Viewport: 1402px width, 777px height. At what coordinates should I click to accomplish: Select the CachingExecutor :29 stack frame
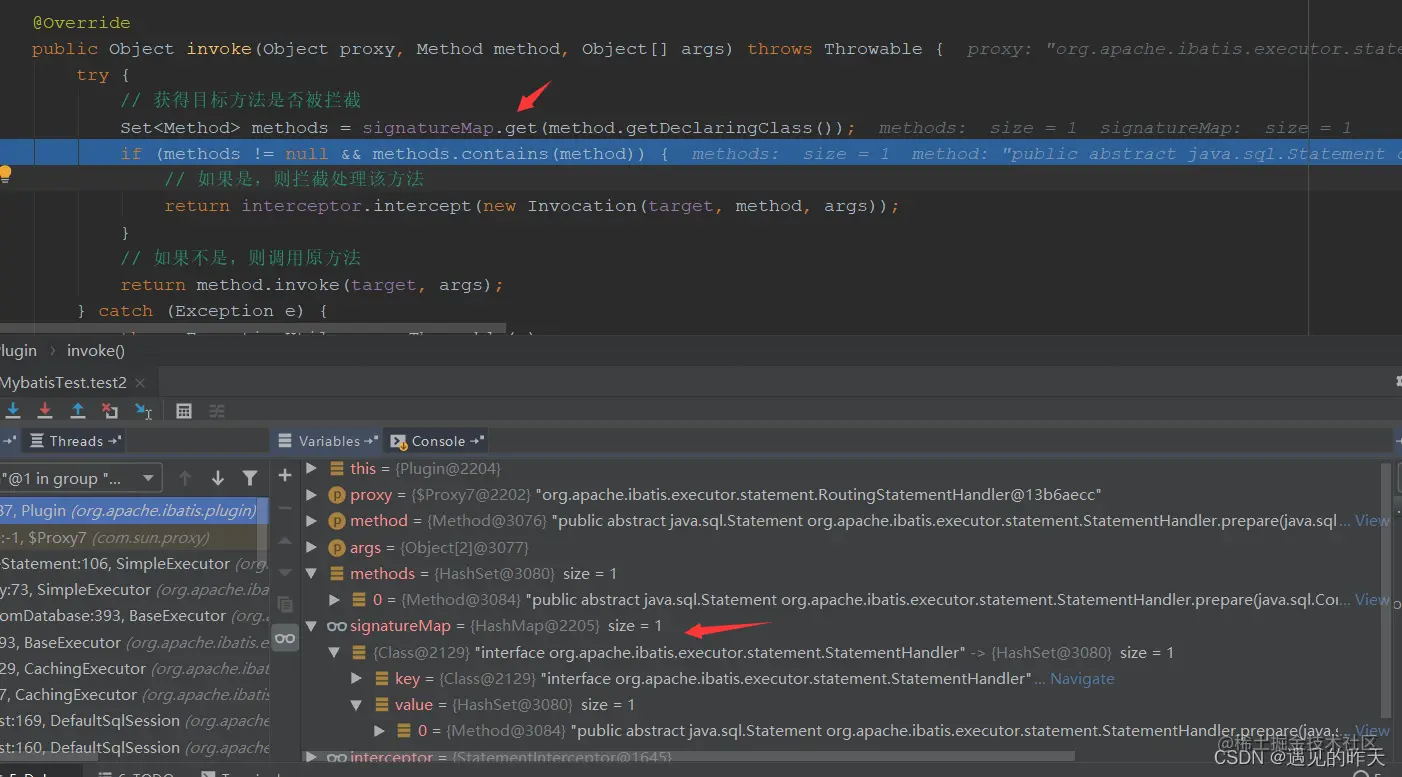pos(134,668)
